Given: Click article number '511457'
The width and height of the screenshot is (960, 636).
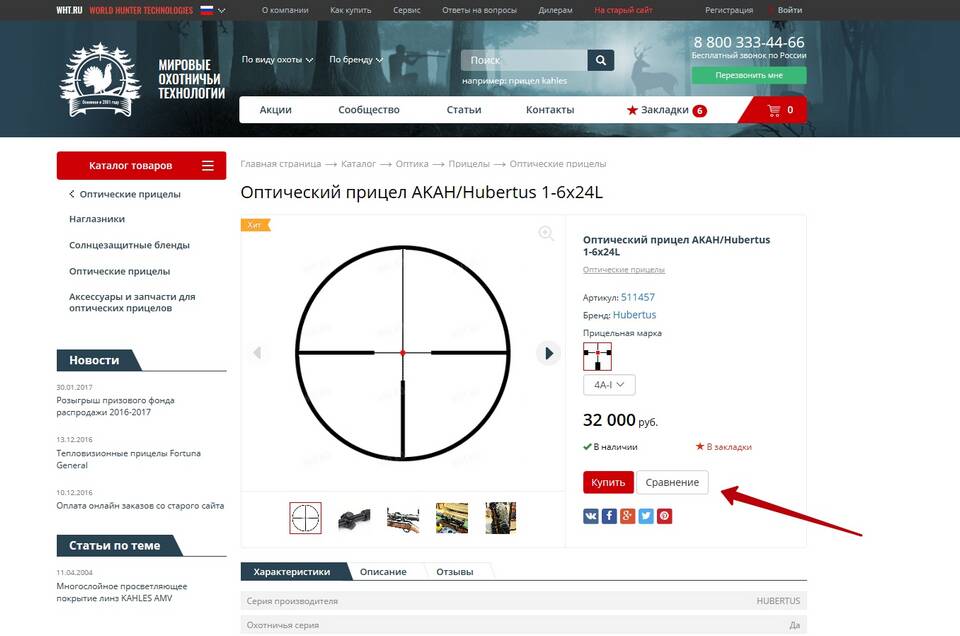Looking at the screenshot, I should tap(638, 297).
